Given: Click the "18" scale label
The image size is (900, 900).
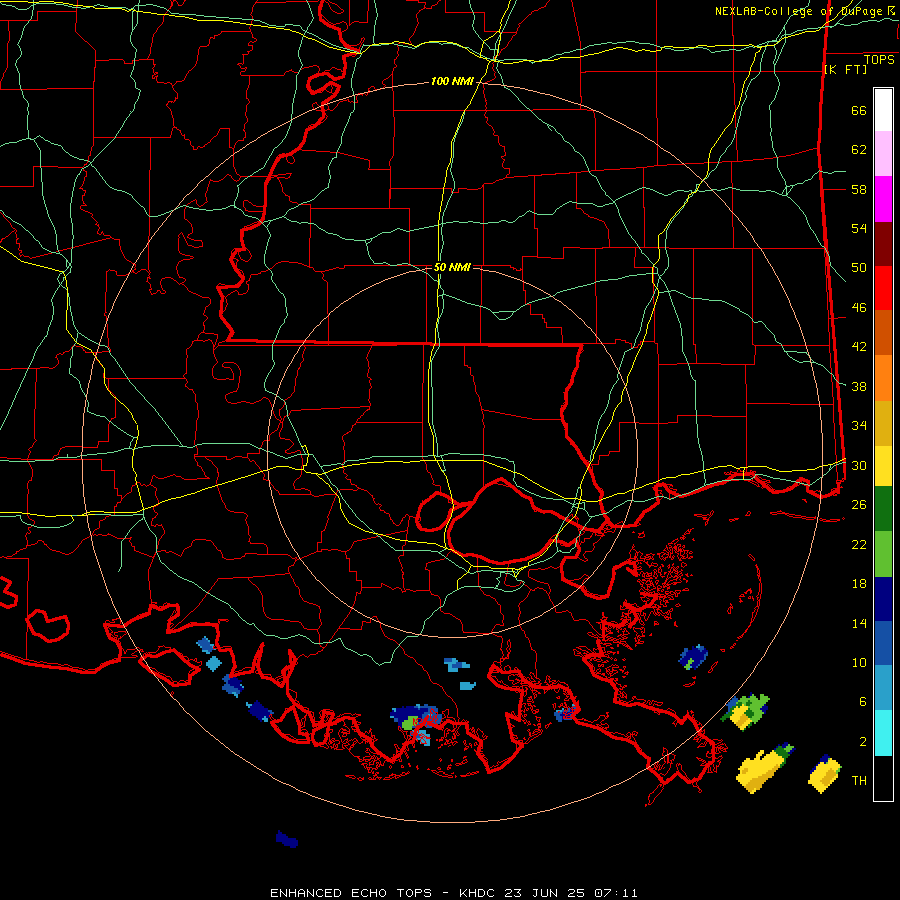Looking at the screenshot, I should pos(859,584).
